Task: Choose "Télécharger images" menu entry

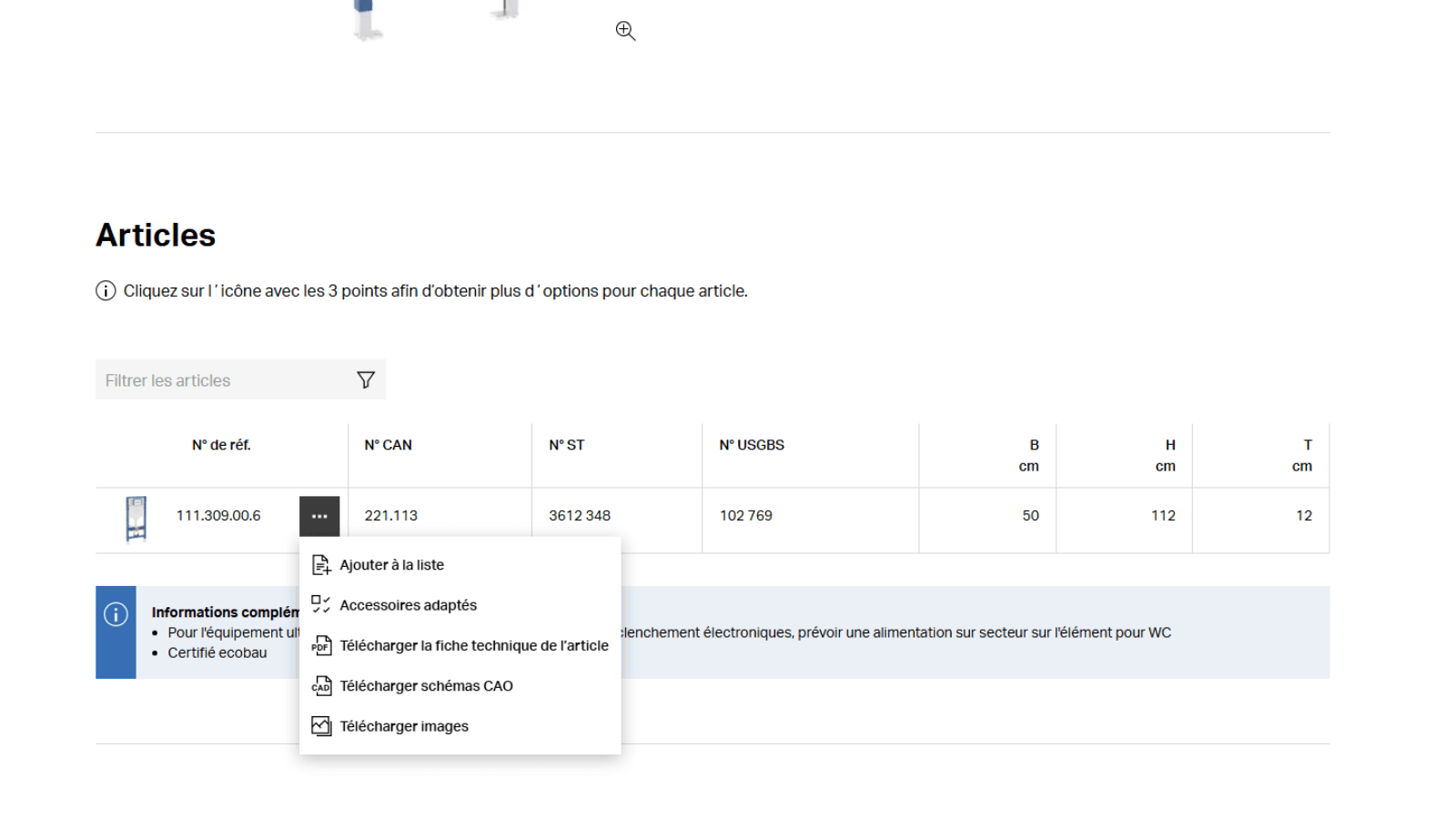Action: 404,726
